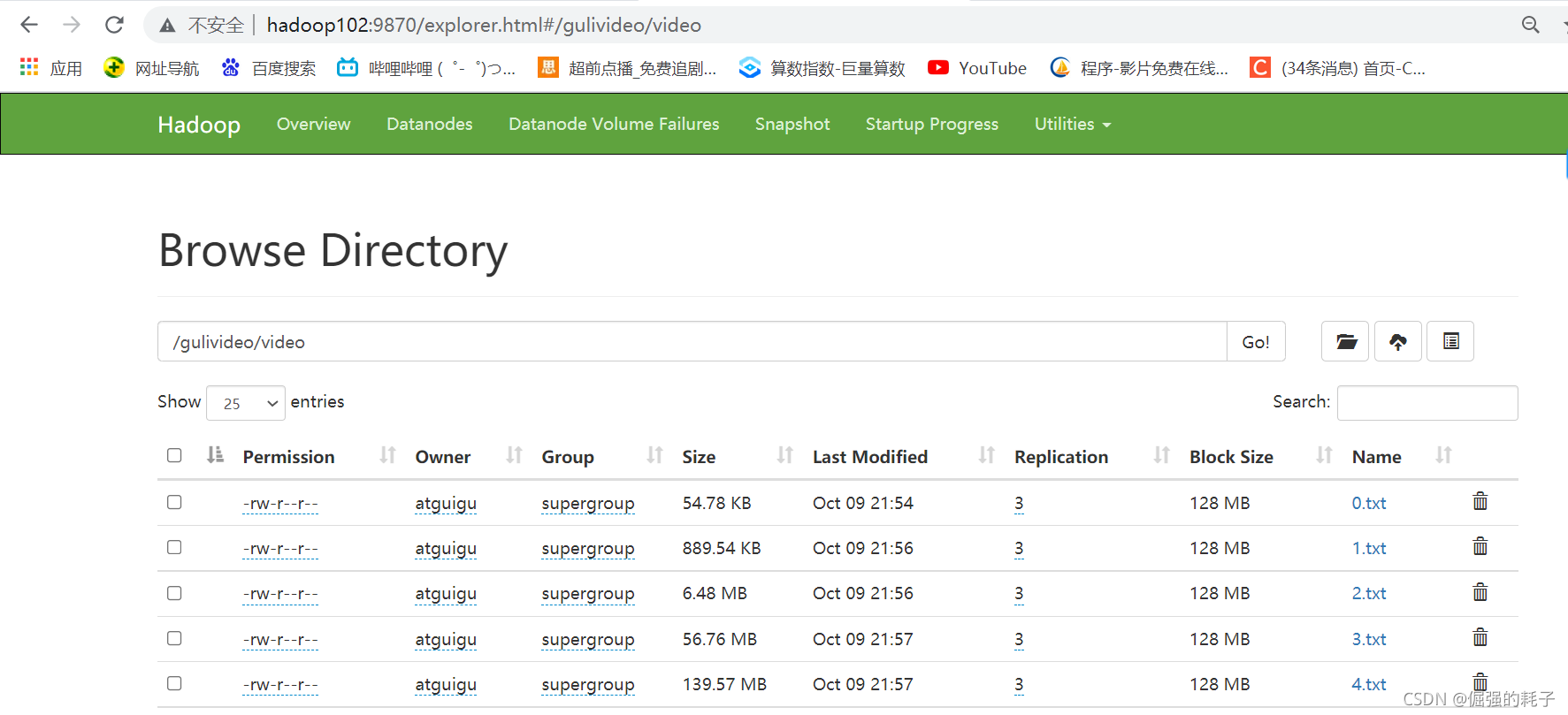This screenshot has width=1568, height=715.
Task: Click the replication value for 1.txt
Action: 1019,548
